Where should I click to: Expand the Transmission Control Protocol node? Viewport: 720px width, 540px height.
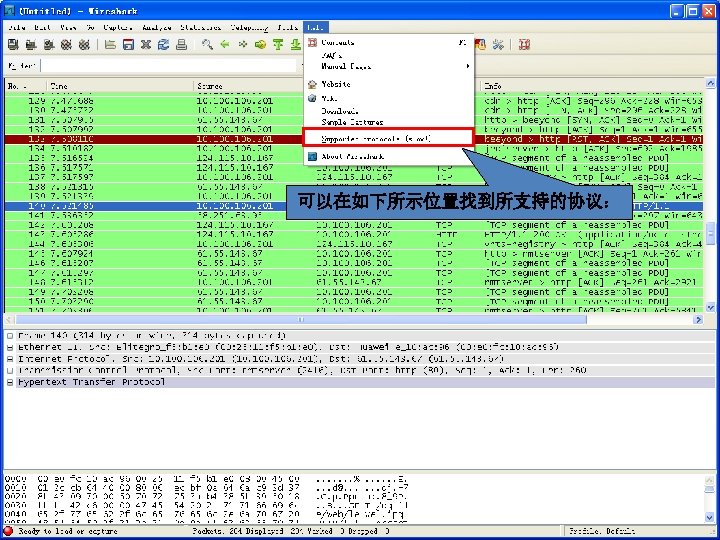coord(10,370)
